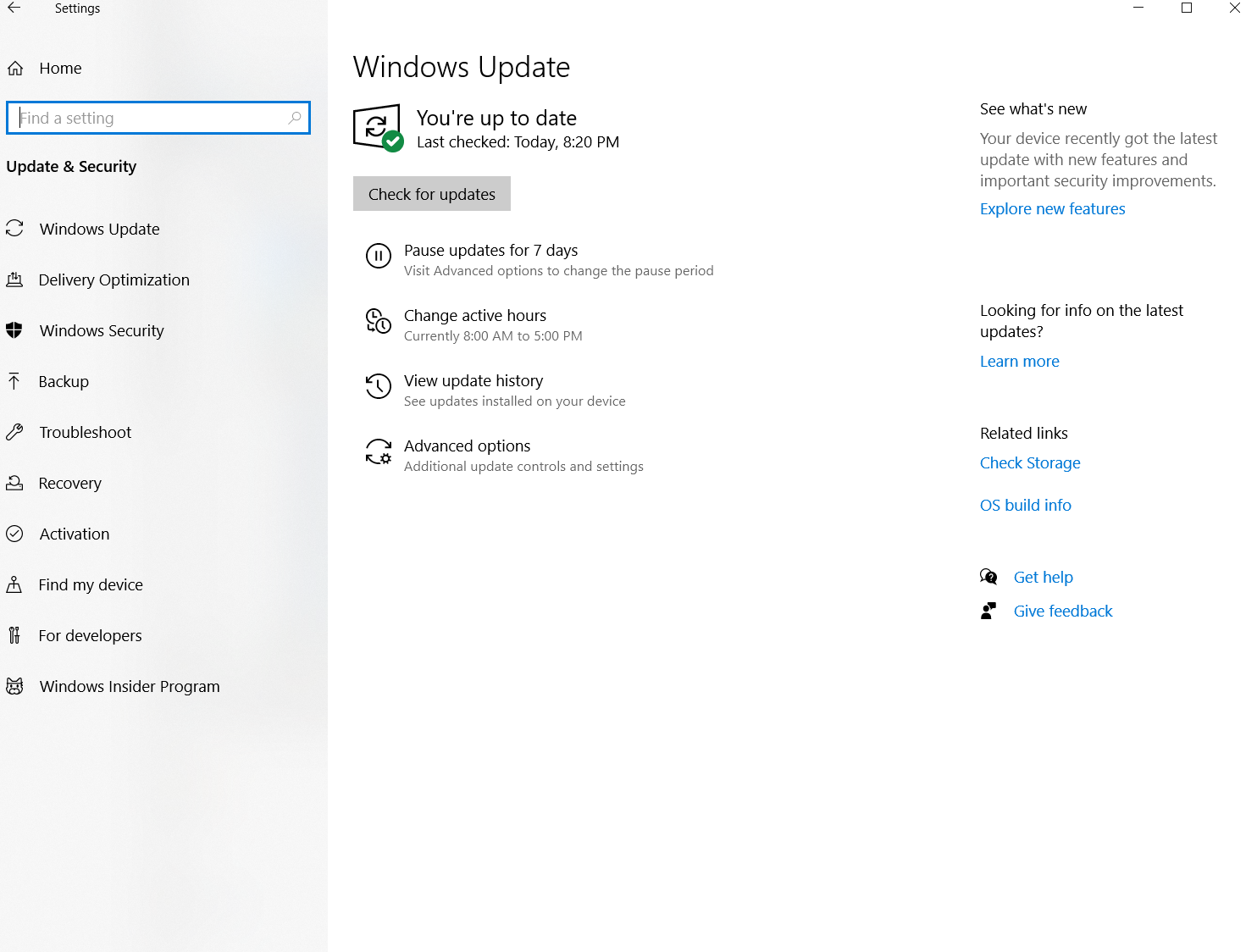
Task: Click the magnifier icon in search box
Action: click(294, 118)
